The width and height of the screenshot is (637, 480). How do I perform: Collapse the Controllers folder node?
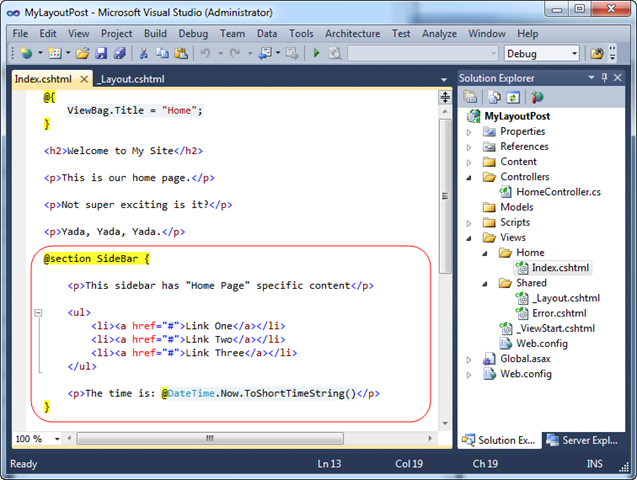pyautogui.click(x=469, y=177)
